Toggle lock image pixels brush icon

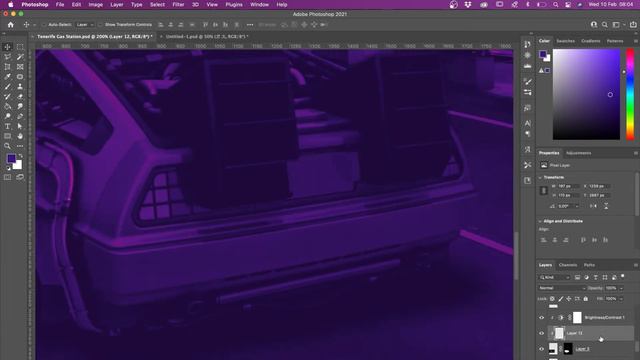(561, 299)
